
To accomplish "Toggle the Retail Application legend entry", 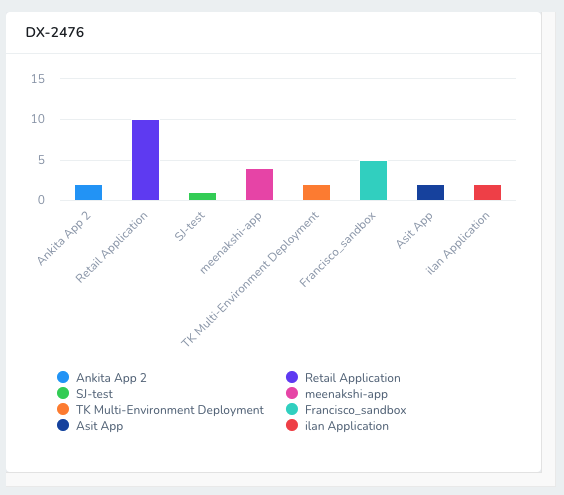I will 343,378.
